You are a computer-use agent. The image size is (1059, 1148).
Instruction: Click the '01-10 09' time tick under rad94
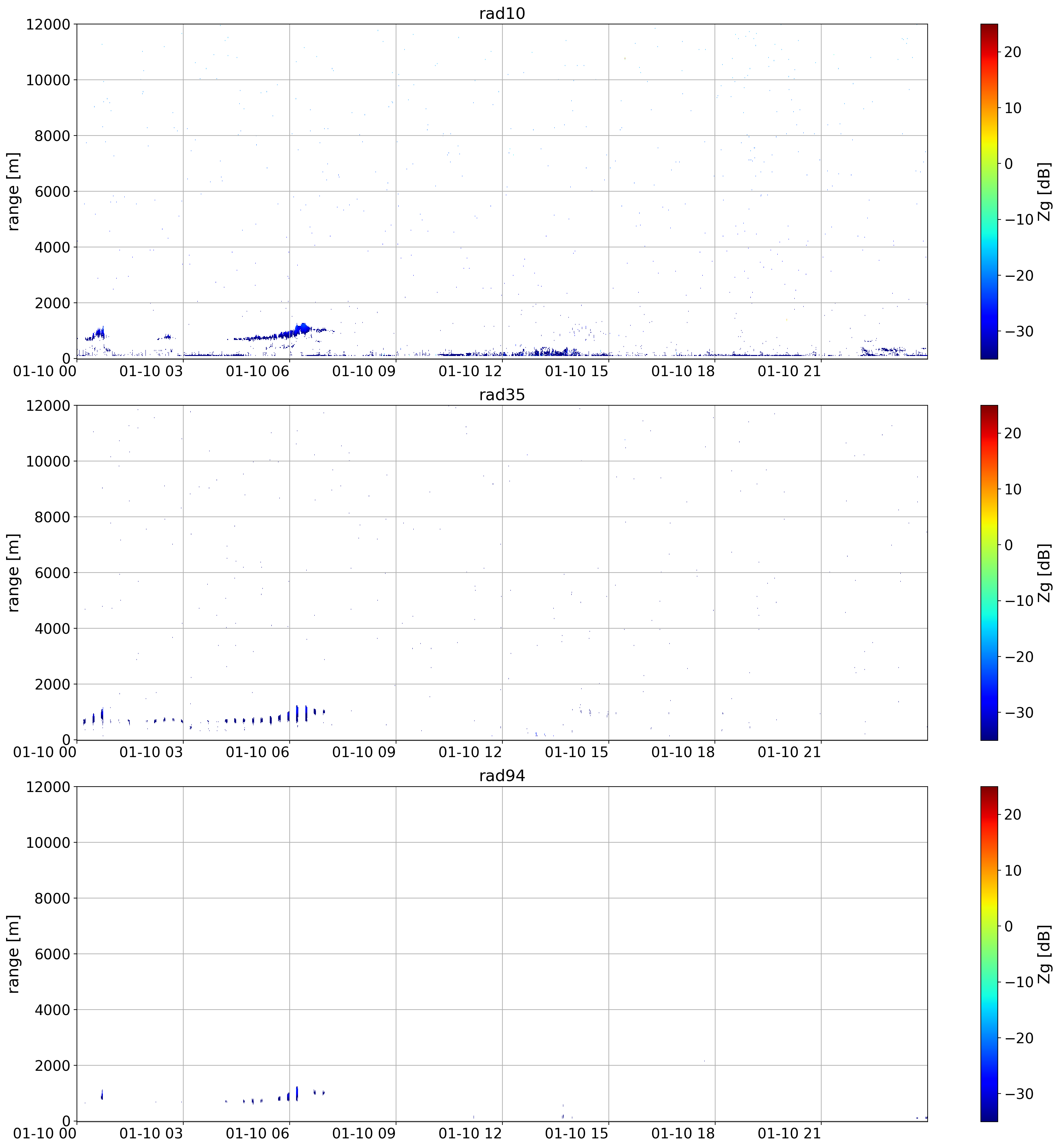tap(364, 1134)
